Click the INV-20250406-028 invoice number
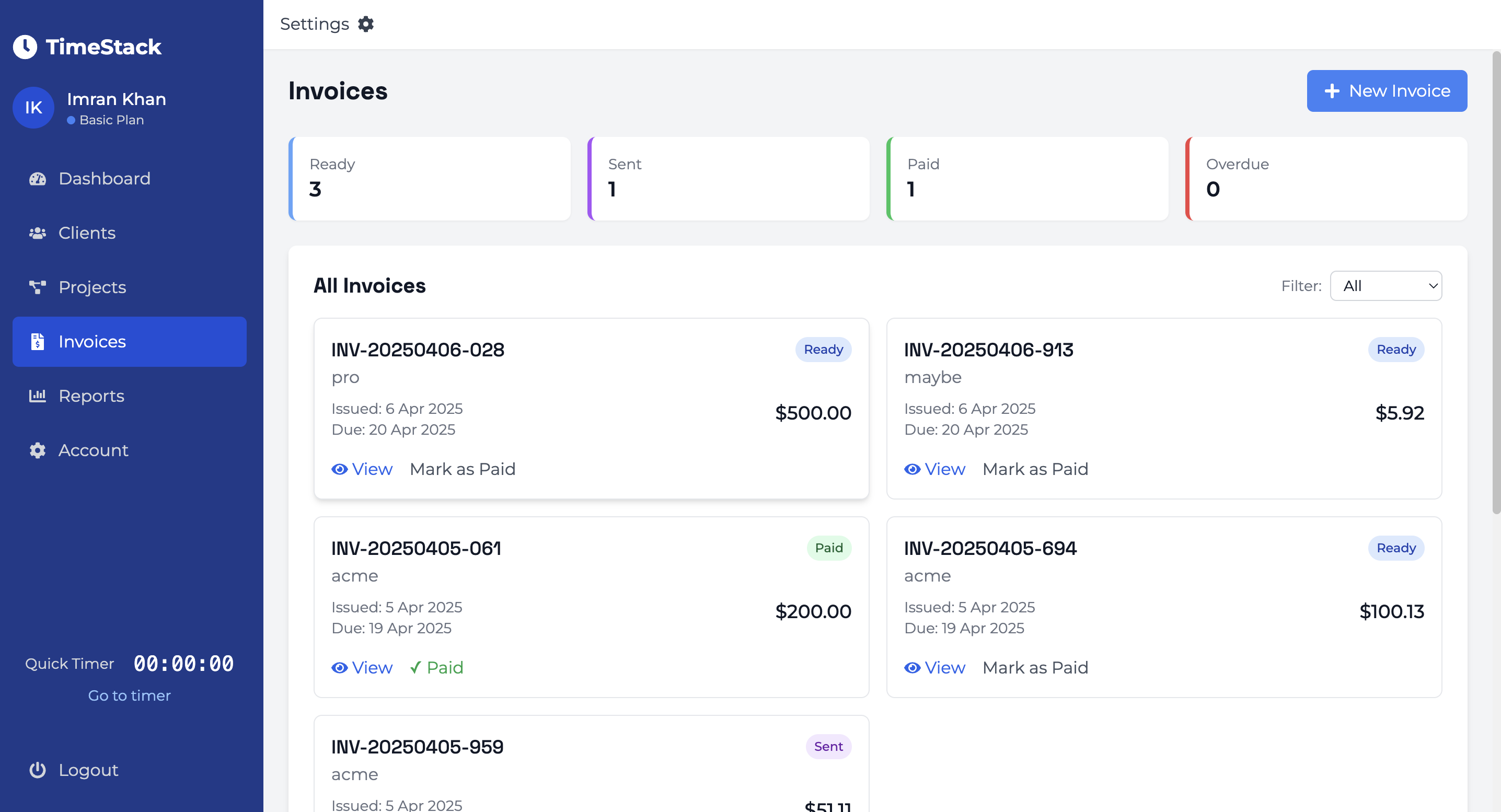1501x812 pixels. (418, 350)
